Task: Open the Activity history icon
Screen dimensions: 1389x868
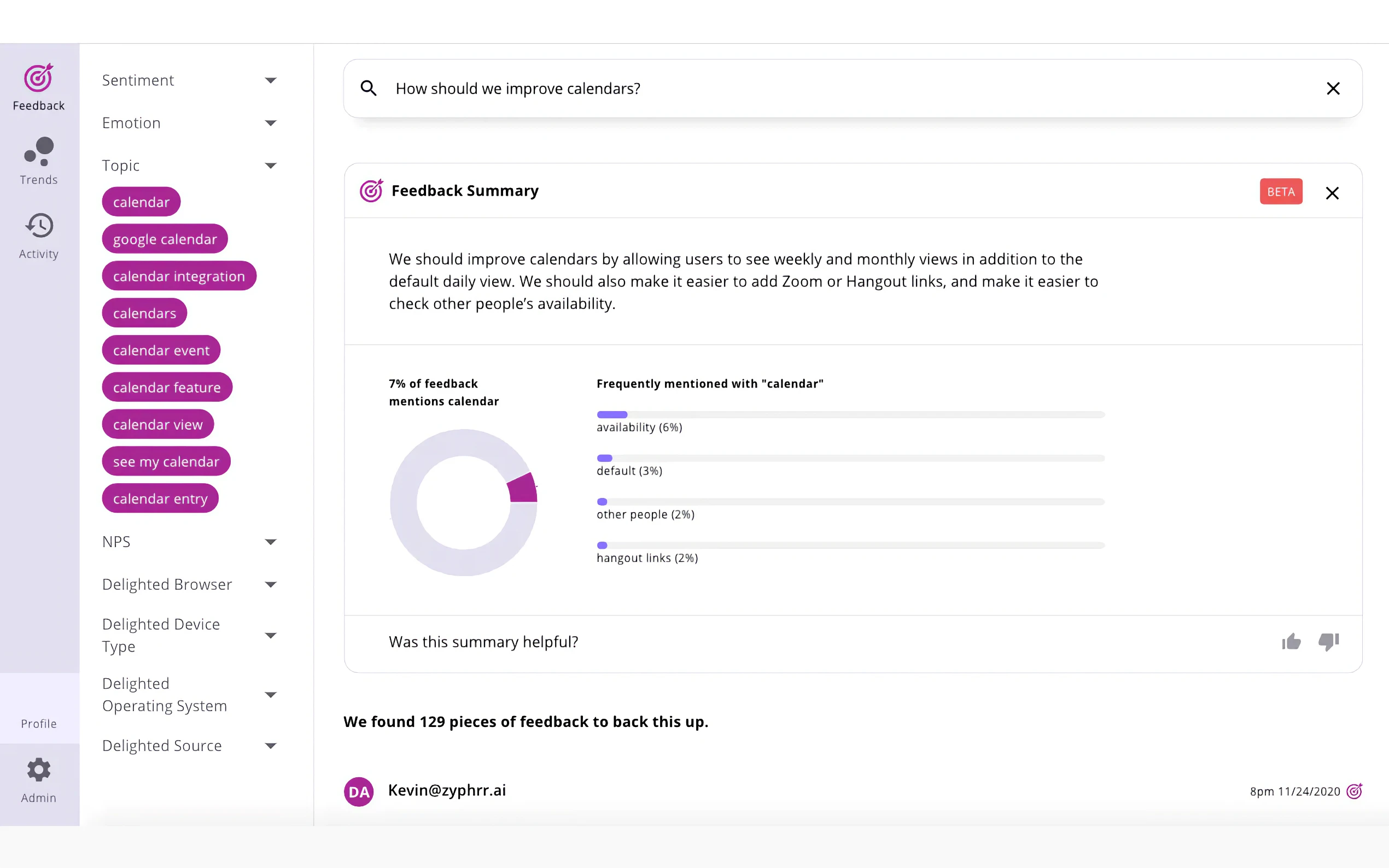Action: pos(39,226)
